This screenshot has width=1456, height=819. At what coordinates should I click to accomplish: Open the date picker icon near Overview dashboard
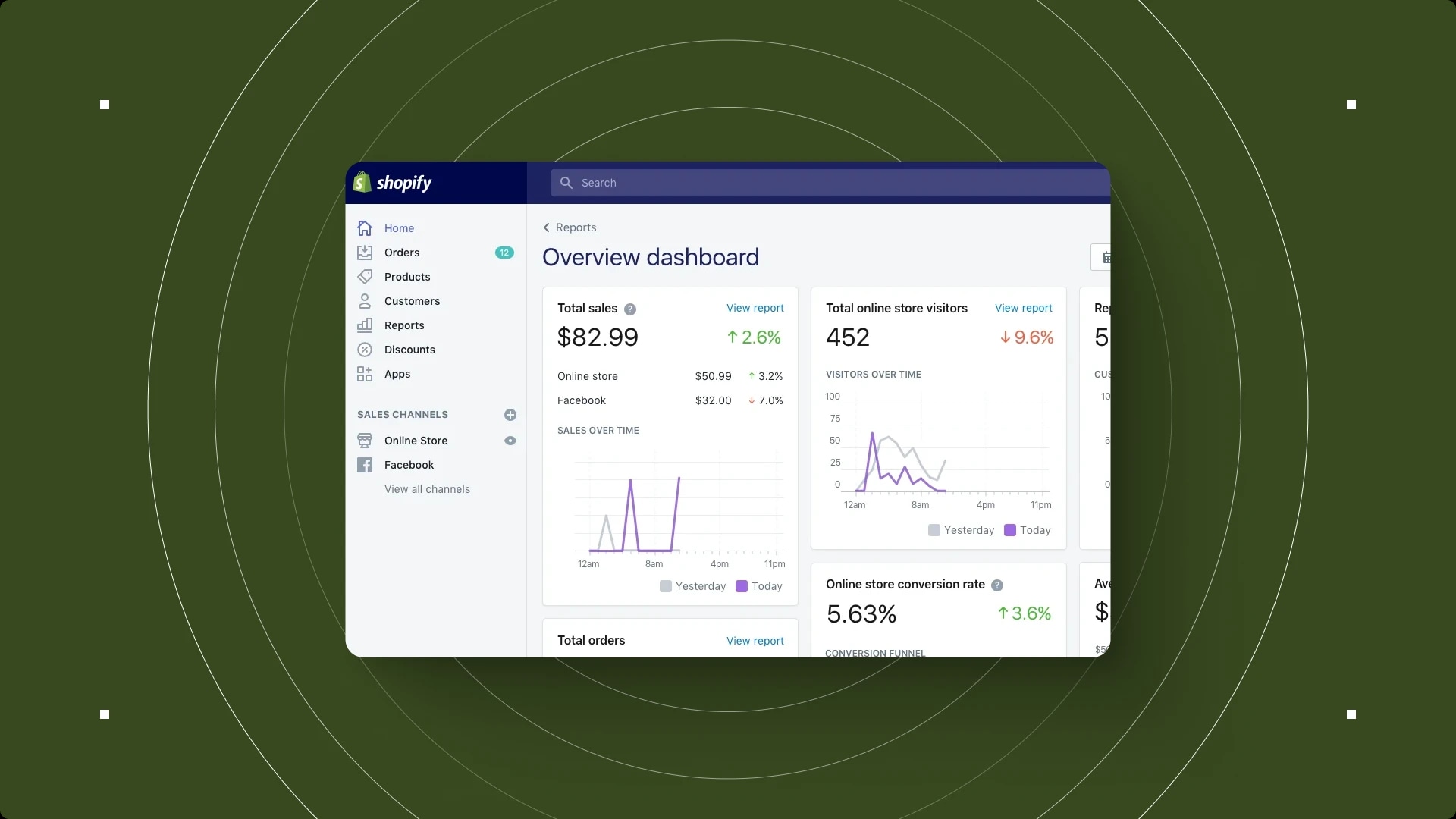coord(1106,257)
